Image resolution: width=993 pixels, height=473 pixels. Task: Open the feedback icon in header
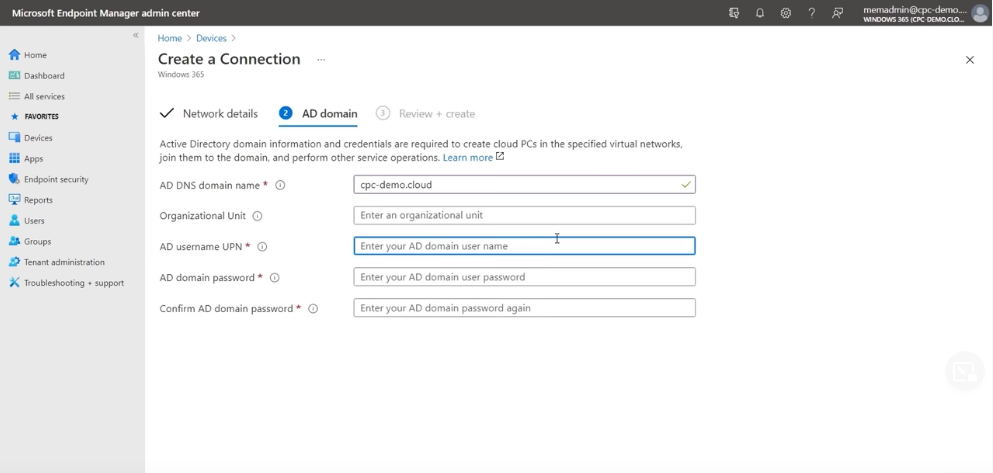click(x=837, y=13)
